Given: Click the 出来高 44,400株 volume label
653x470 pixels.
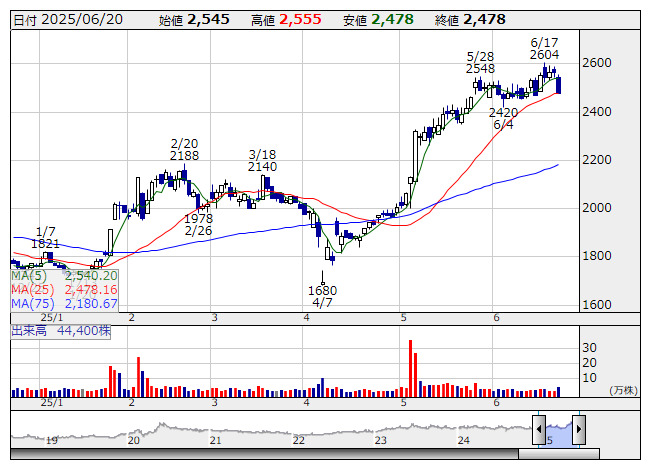Looking at the screenshot, I should pyautogui.click(x=61, y=331).
